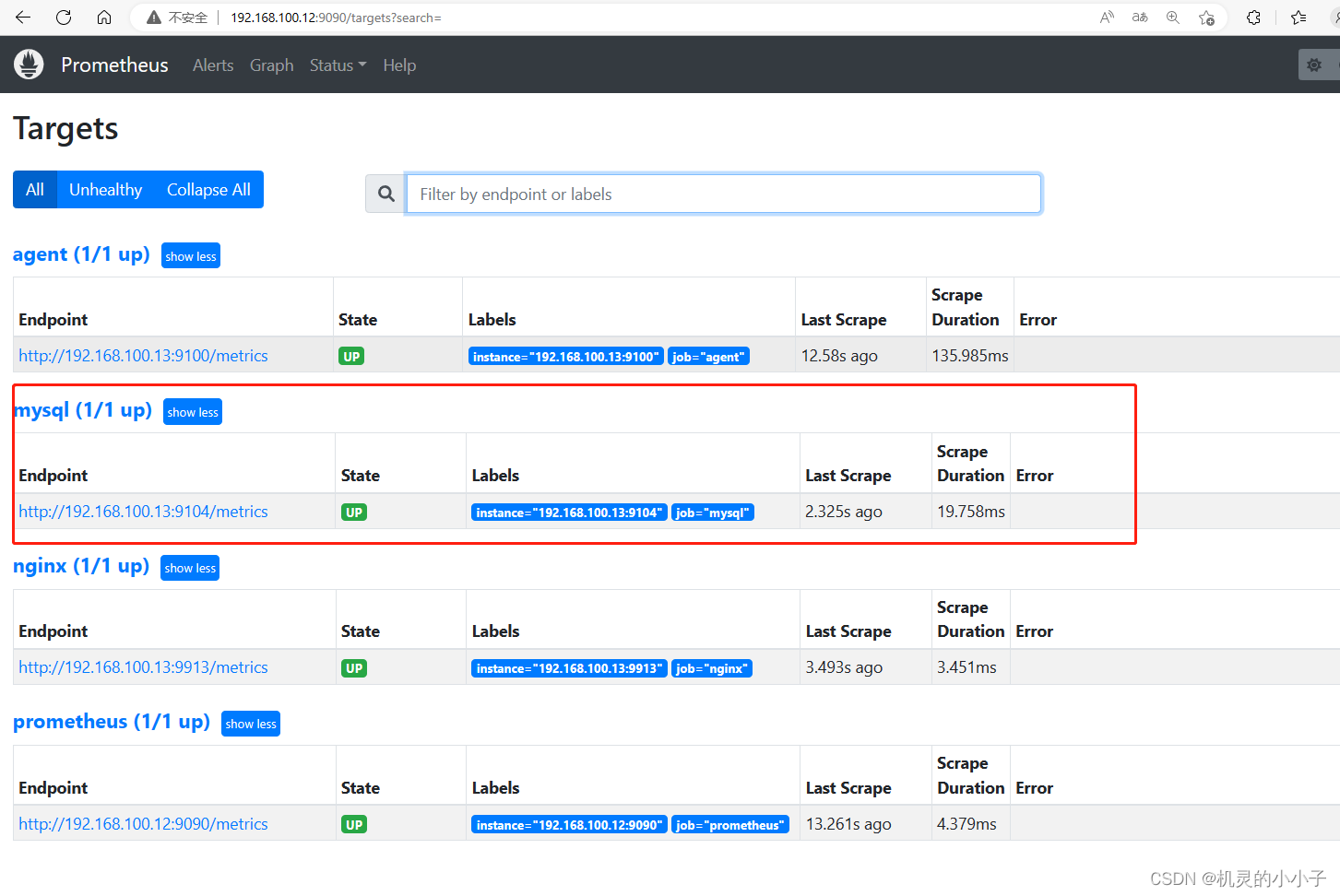Screen dimensions: 1340x896
Task: Click the browser back arrow
Action: coord(23,18)
